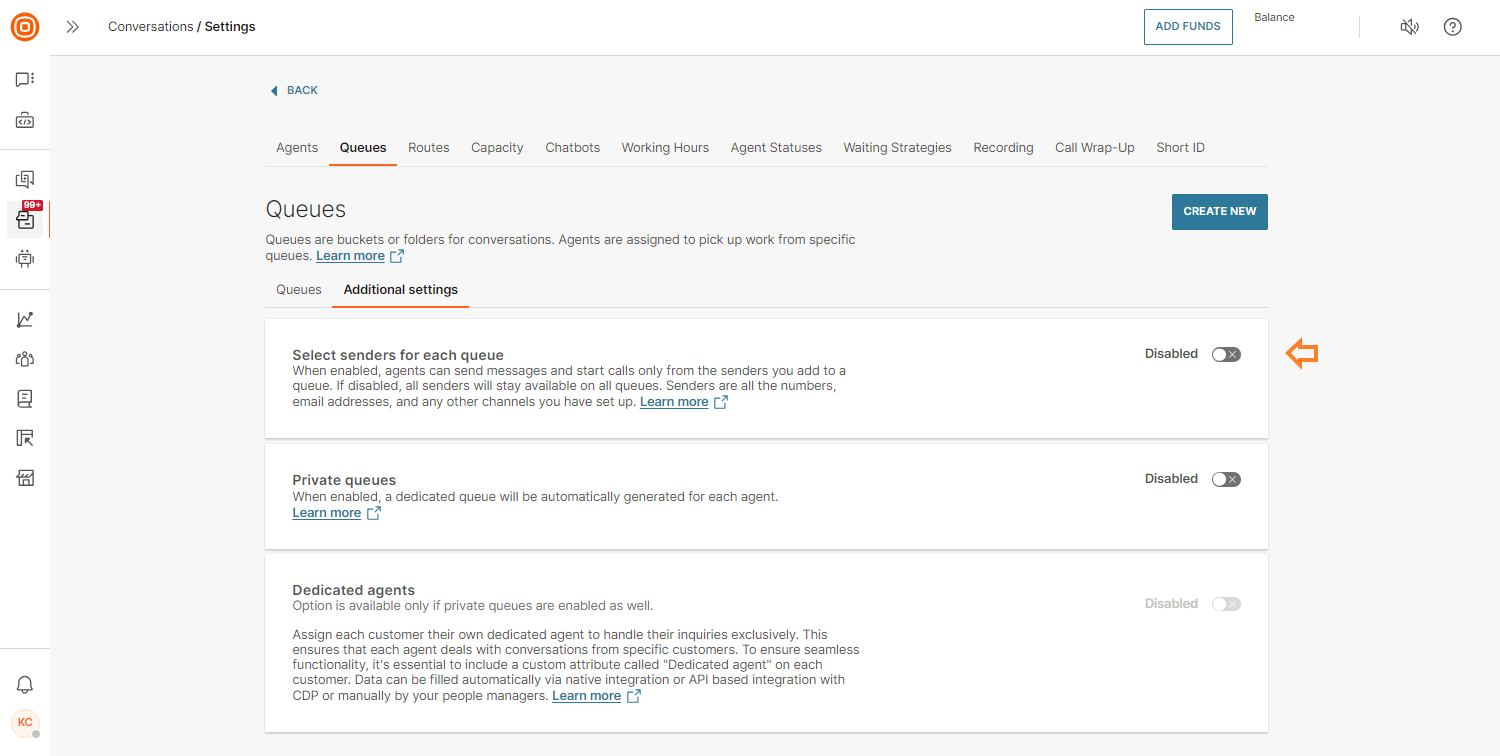Click the Balance label in header
The image size is (1500, 756).
tap(1274, 17)
